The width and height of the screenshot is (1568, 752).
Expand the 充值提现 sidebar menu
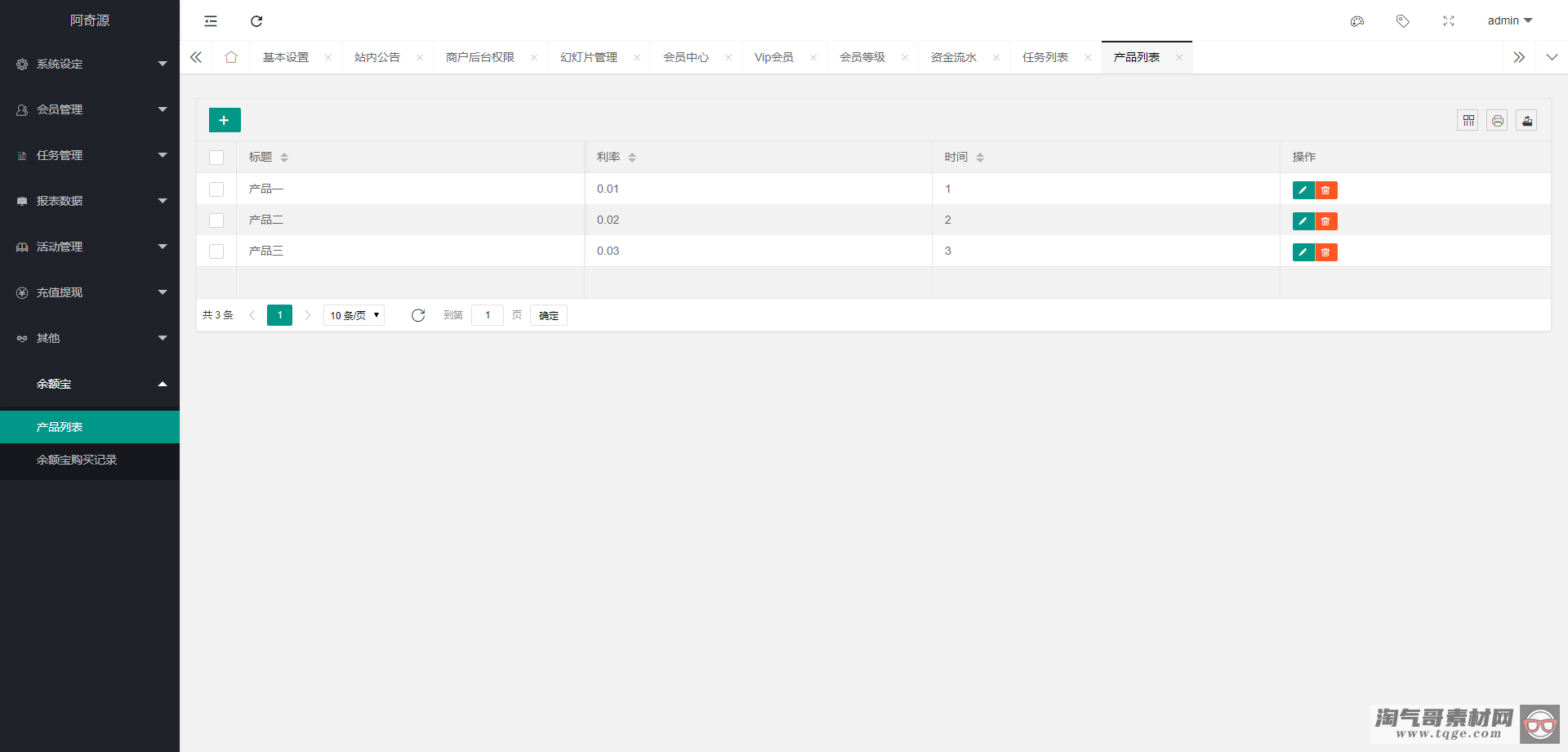point(90,292)
